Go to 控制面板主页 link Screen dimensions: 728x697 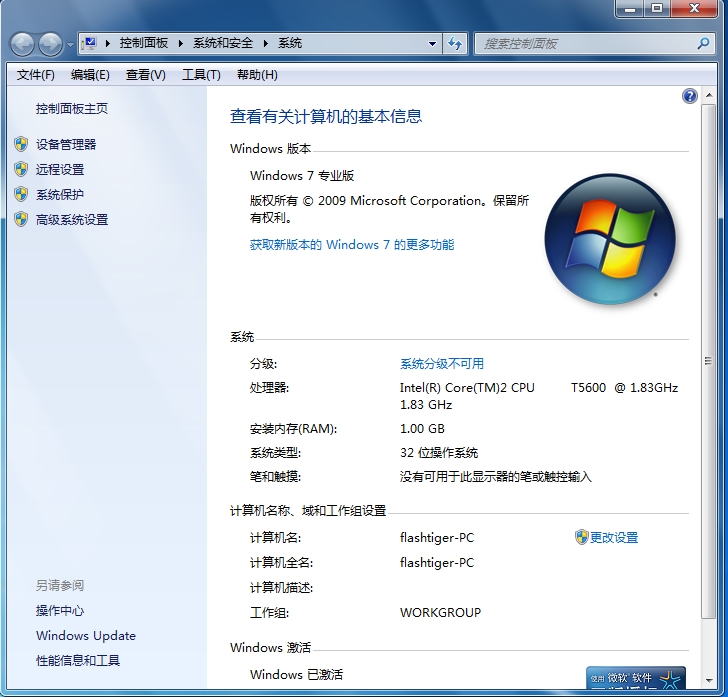[72, 109]
